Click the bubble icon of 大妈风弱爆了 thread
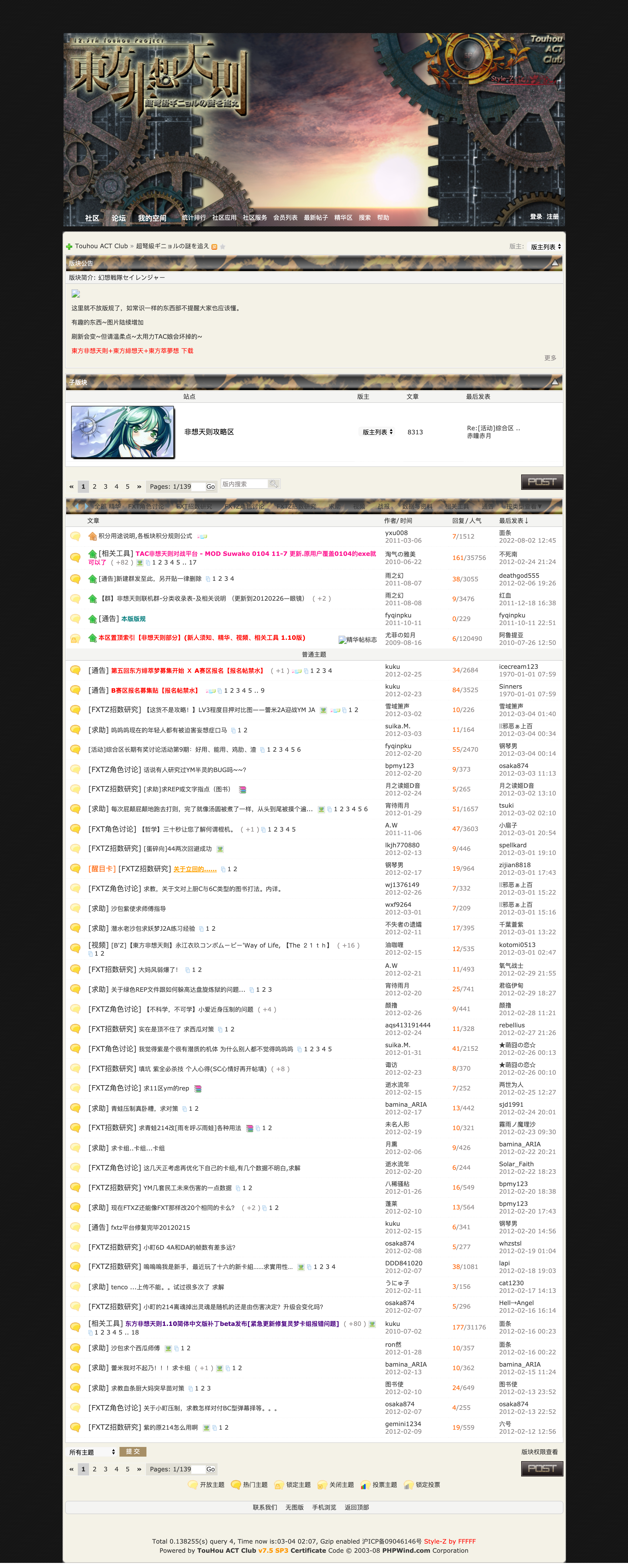 point(76,969)
